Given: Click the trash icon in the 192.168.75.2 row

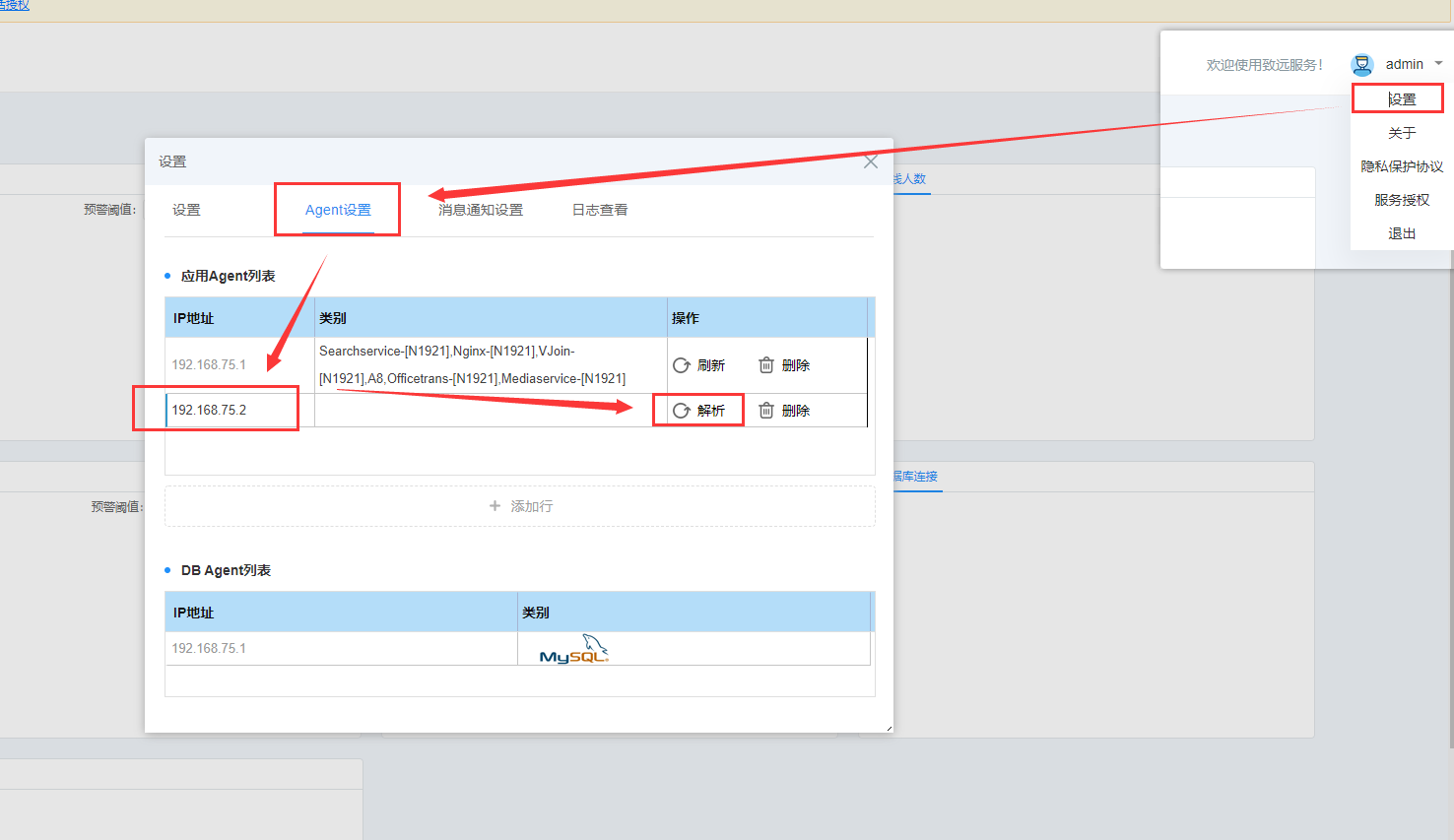Looking at the screenshot, I should point(766,411).
